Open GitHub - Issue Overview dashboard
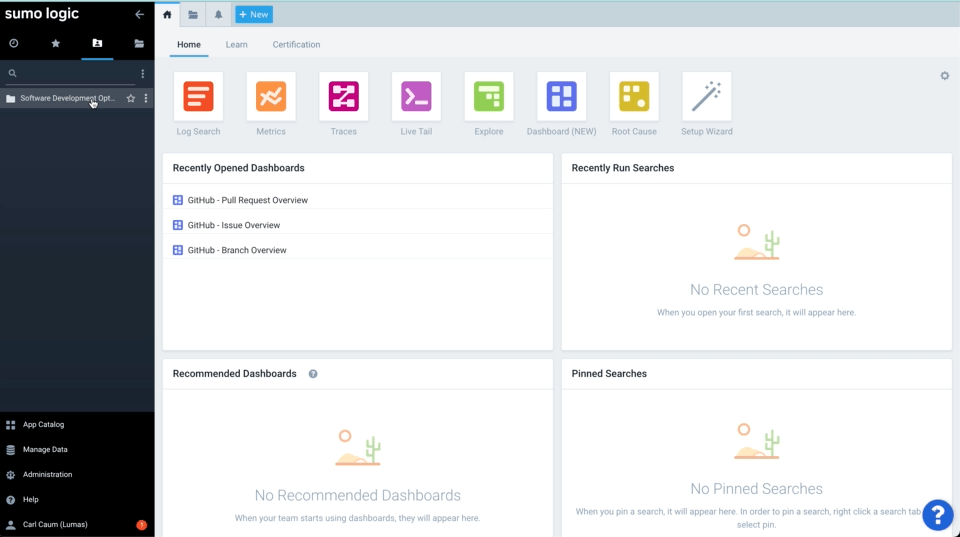This screenshot has height=537, width=960. tap(233, 225)
